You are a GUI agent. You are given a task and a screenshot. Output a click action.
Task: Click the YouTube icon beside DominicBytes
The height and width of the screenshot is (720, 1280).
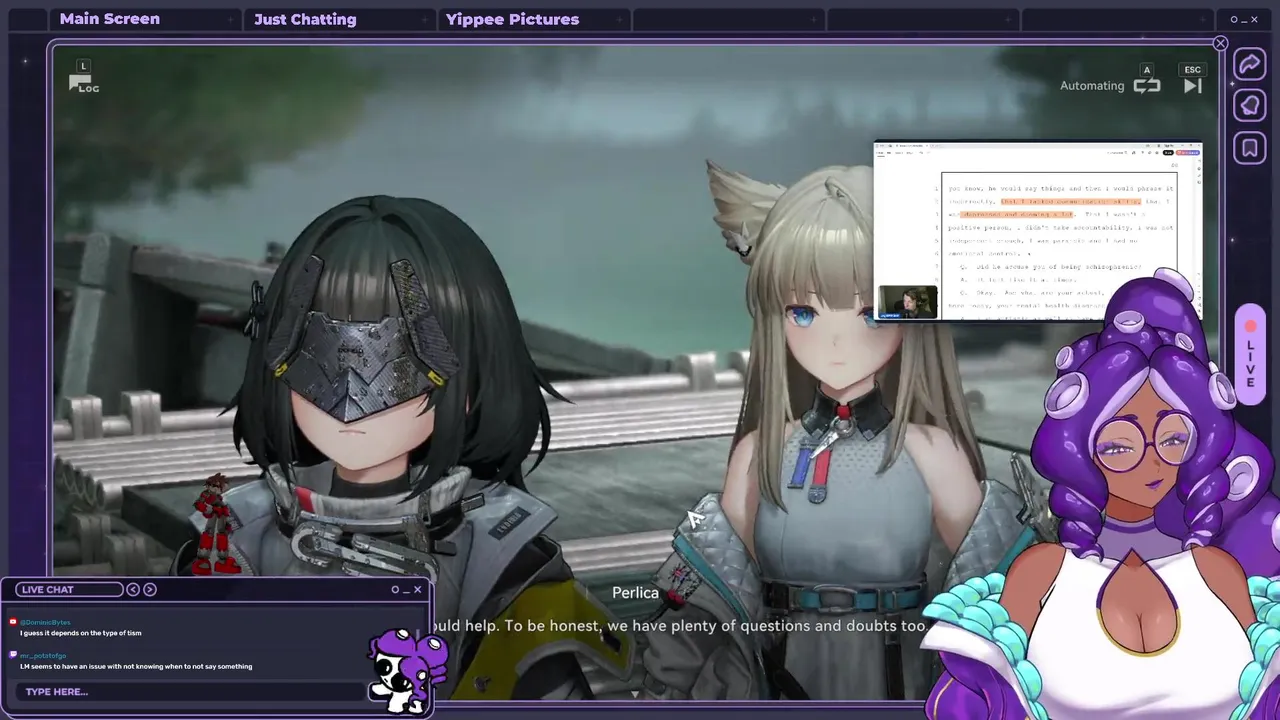tap(13, 622)
